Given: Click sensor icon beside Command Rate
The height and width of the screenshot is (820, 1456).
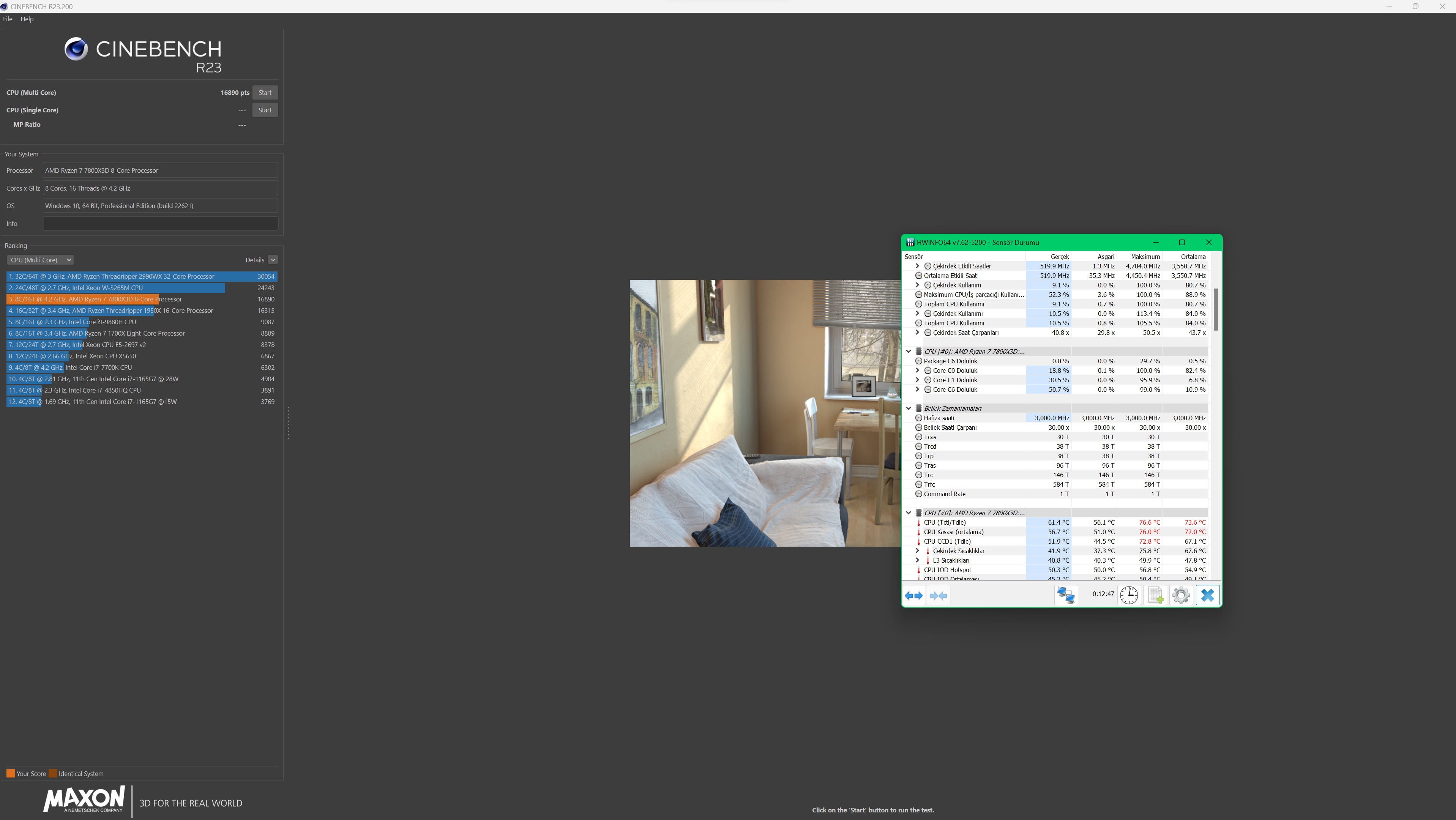Looking at the screenshot, I should click(918, 494).
